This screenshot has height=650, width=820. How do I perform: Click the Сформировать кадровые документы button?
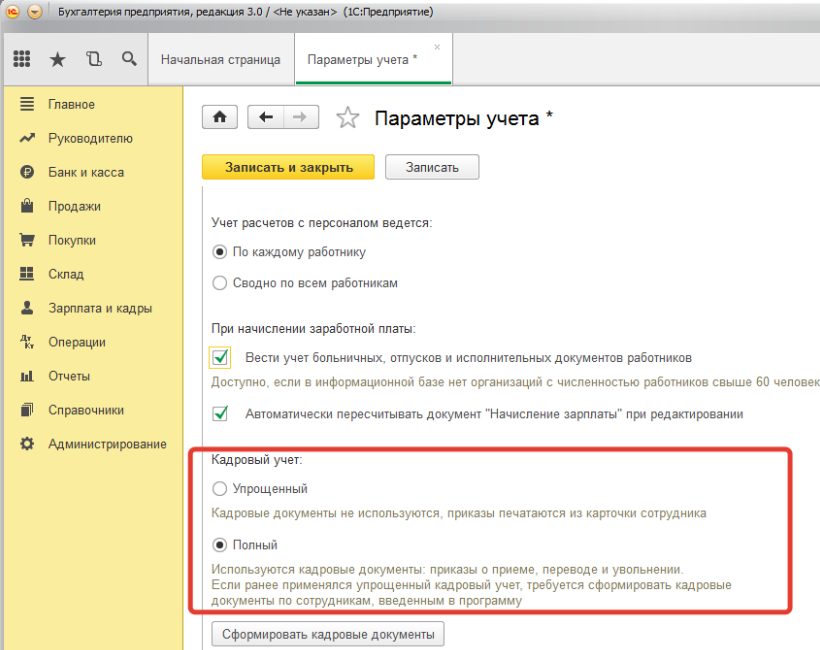pos(328,634)
